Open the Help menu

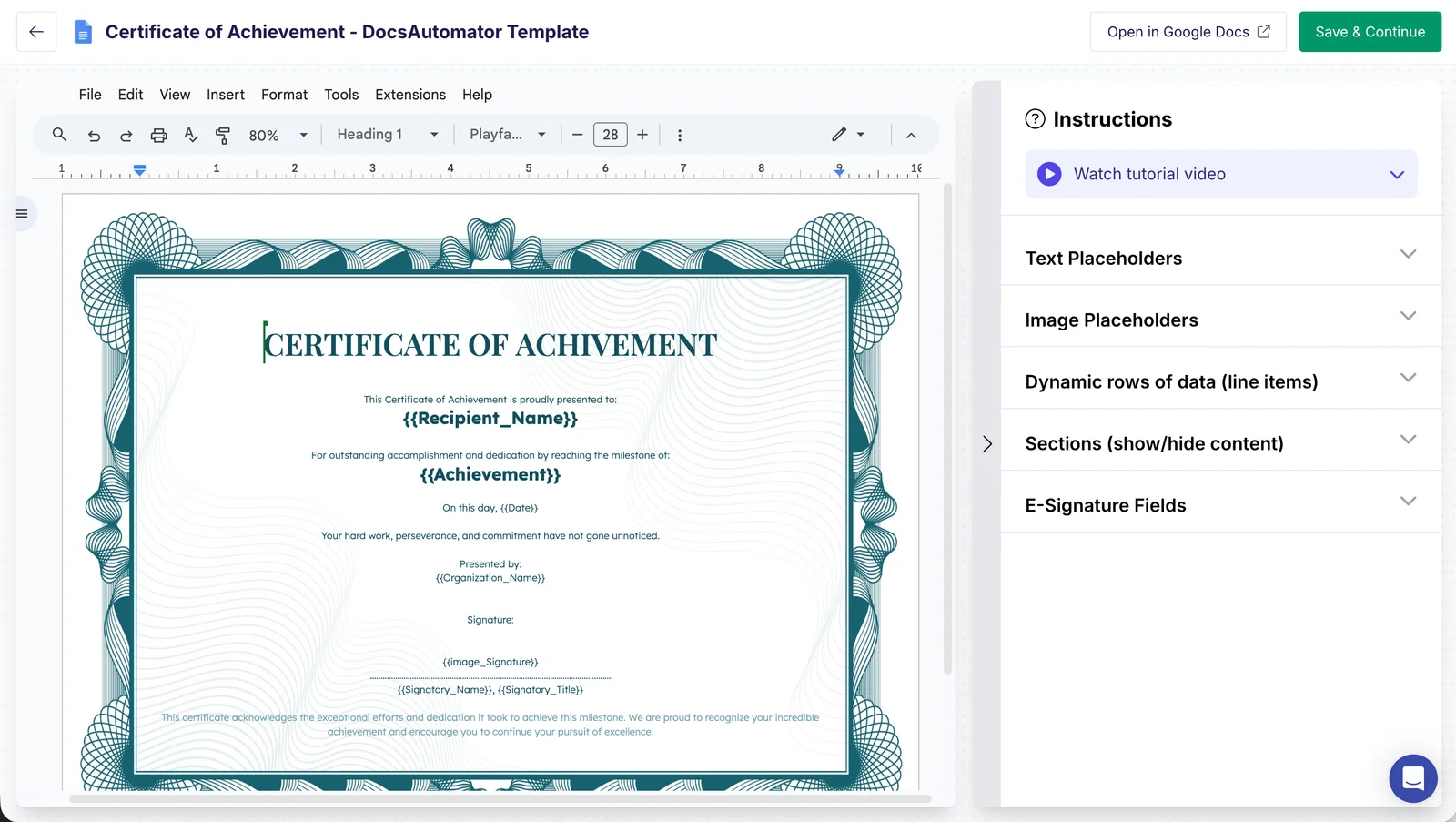477,95
